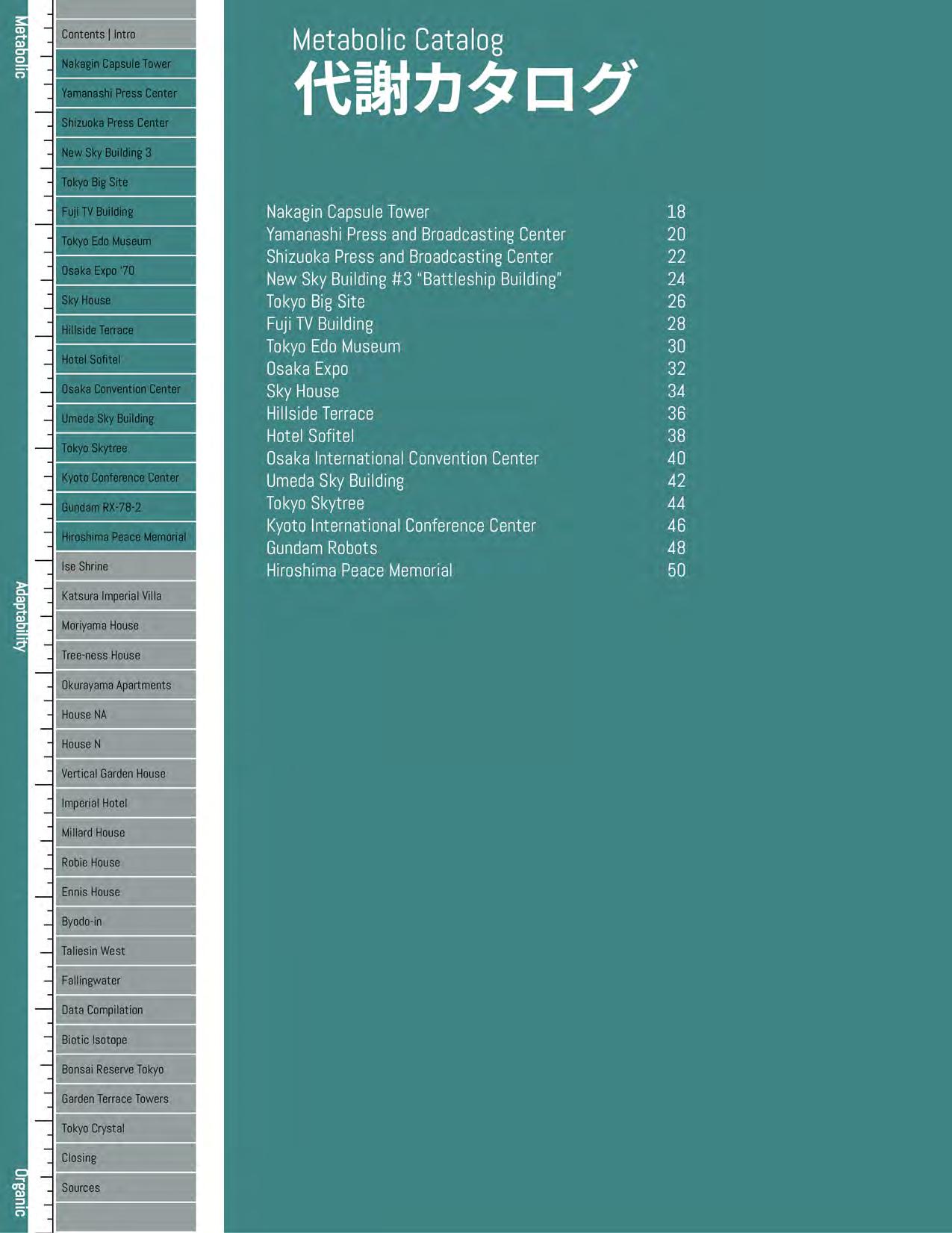Select the Nakagin Capsule Tower sidebar tab
The width and height of the screenshot is (952, 1233).
pos(125,63)
